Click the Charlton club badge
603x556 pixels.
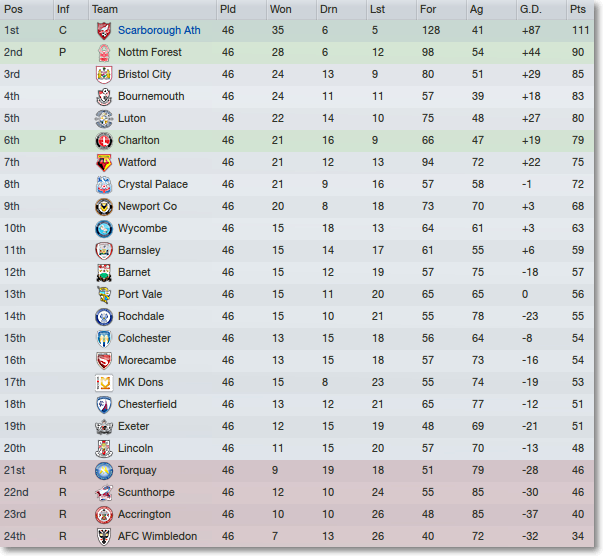click(104, 141)
